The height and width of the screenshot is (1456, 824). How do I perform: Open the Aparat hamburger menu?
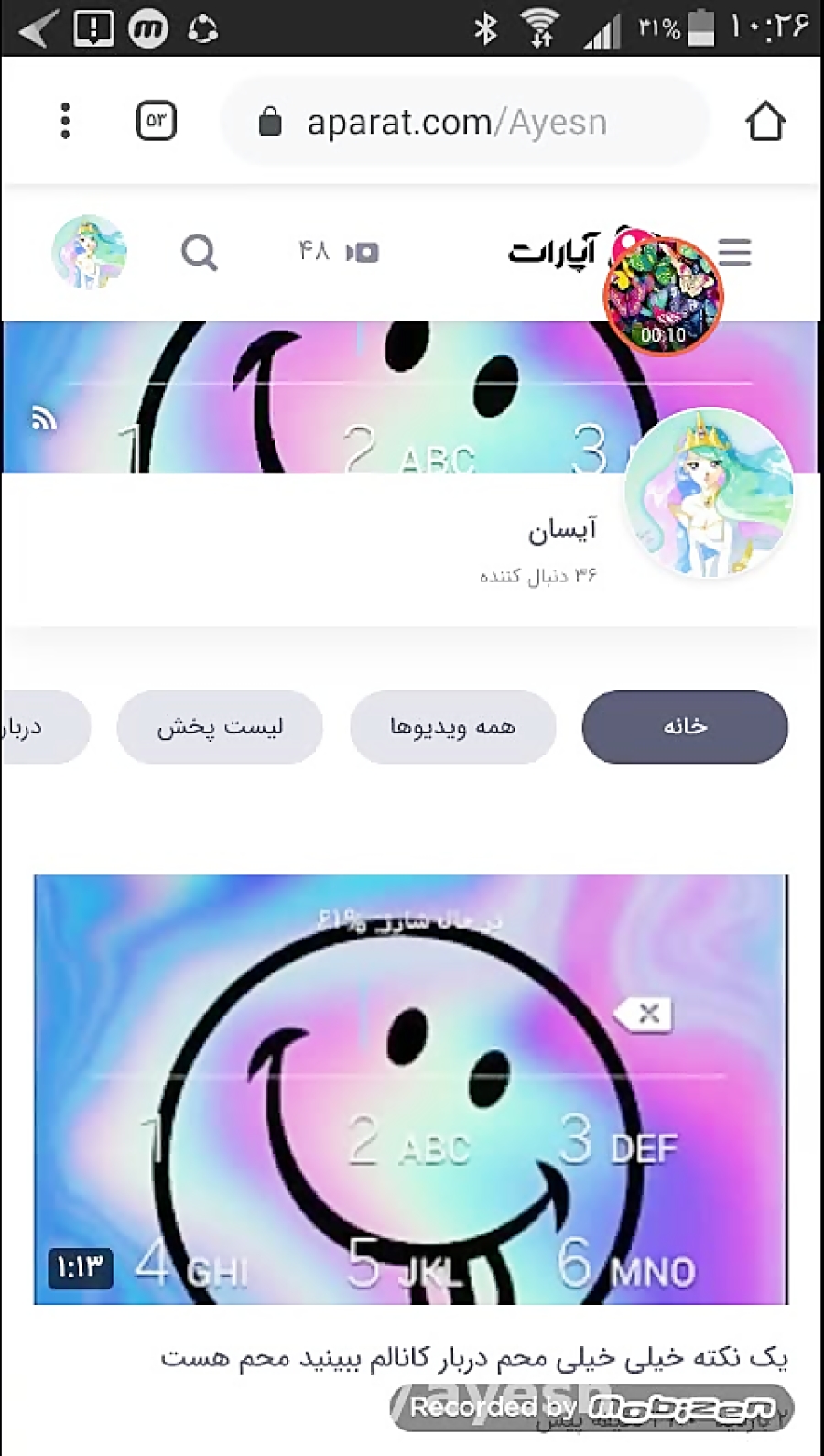pos(735,253)
